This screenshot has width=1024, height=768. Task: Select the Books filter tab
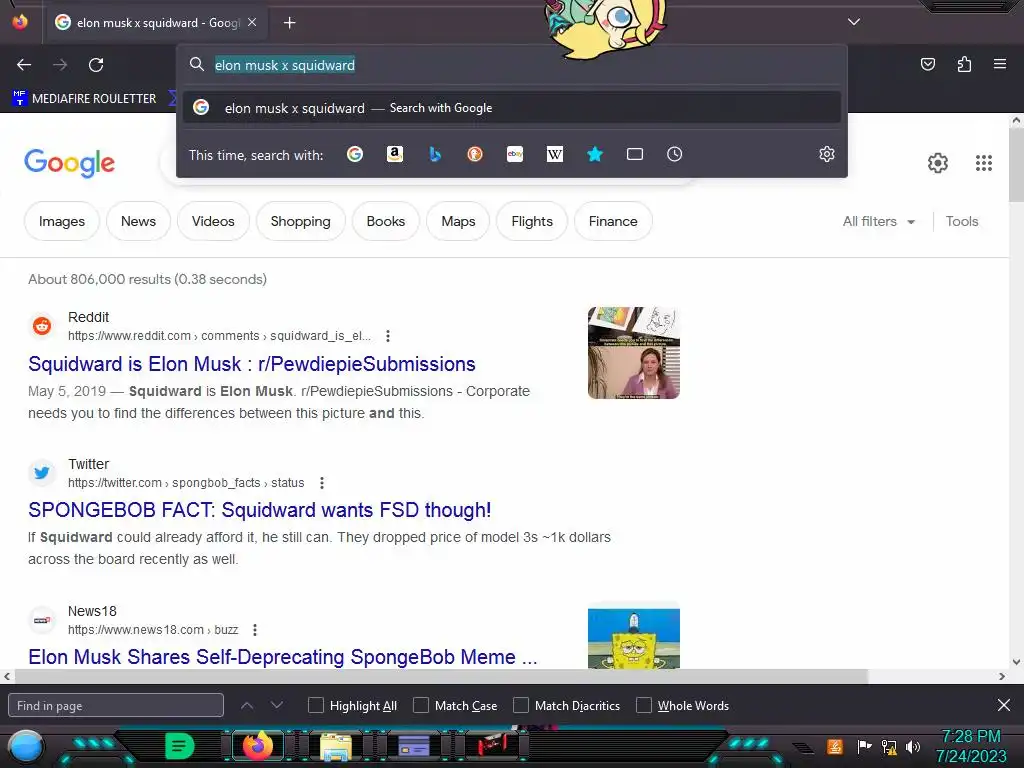(x=385, y=221)
